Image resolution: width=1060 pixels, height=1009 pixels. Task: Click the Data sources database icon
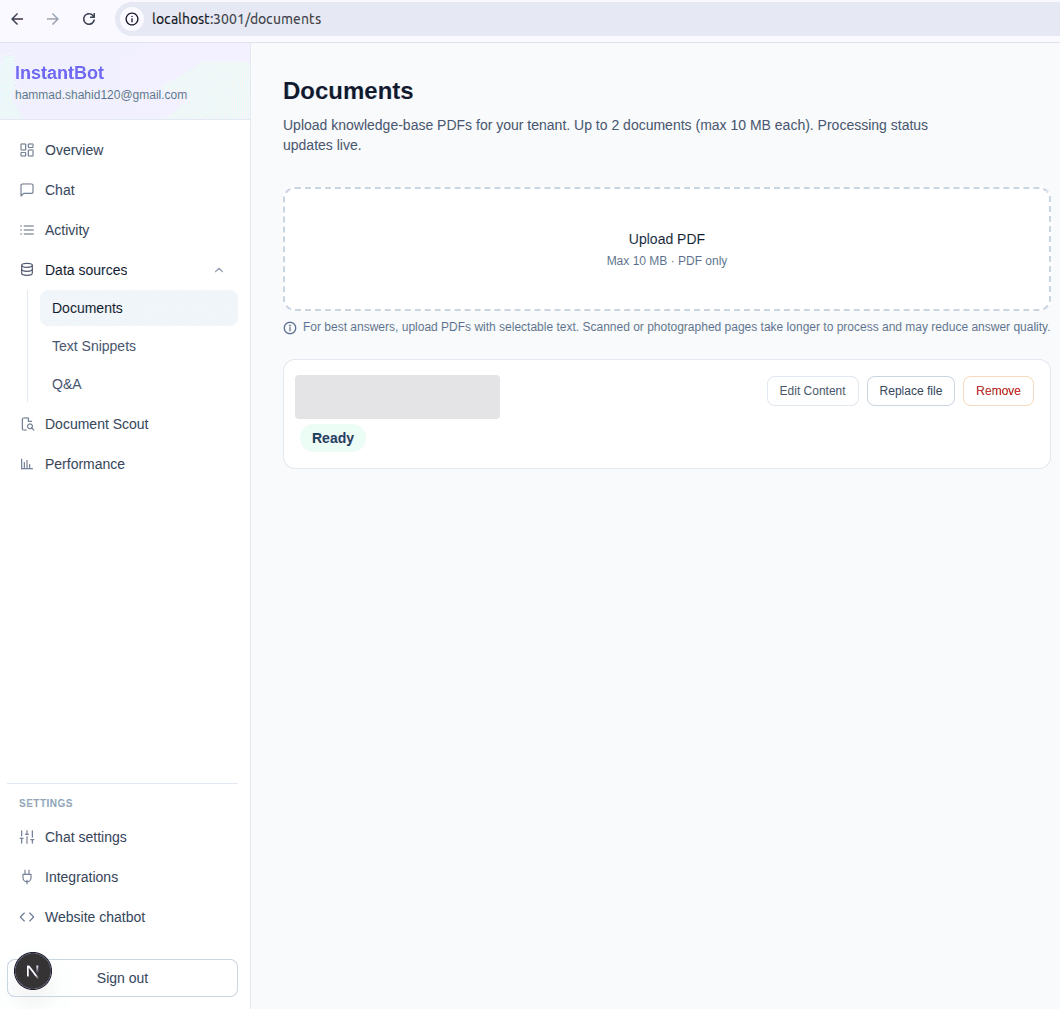pos(26,270)
